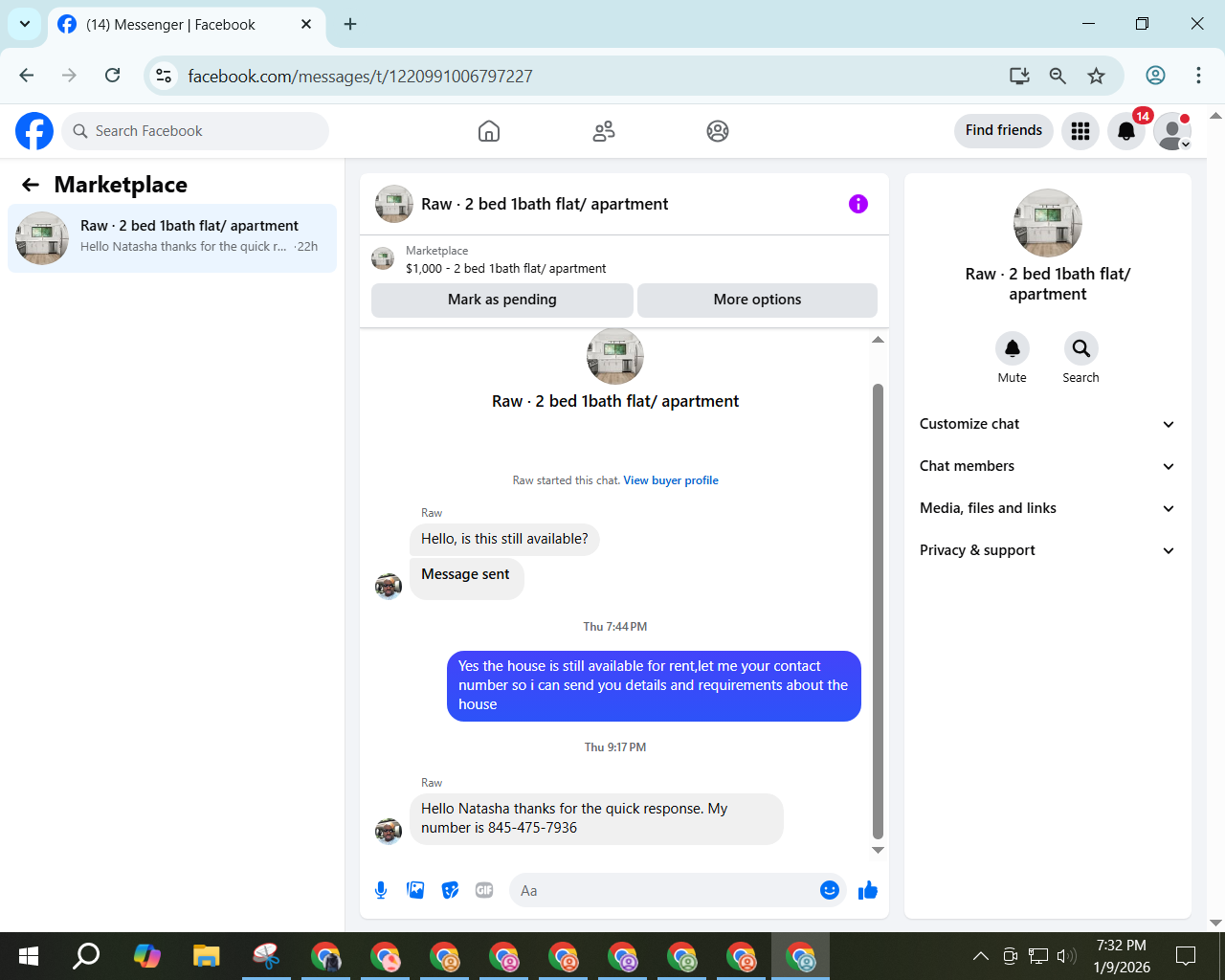Image resolution: width=1225 pixels, height=980 pixels.
Task: Select Messenger | Facebook browser tab
Action: (x=185, y=25)
